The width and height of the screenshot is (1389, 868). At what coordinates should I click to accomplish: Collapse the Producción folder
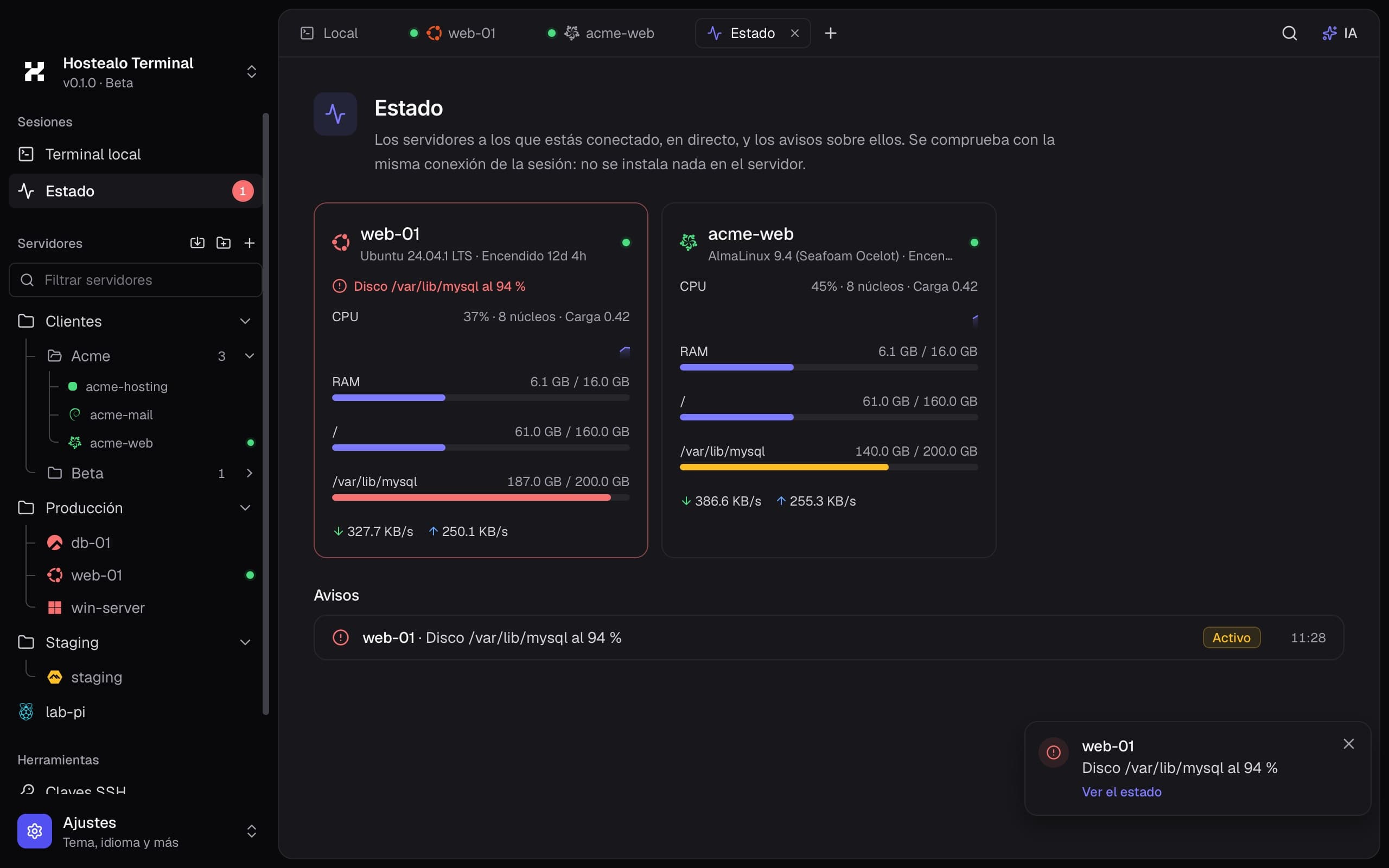(x=245, y=508)
